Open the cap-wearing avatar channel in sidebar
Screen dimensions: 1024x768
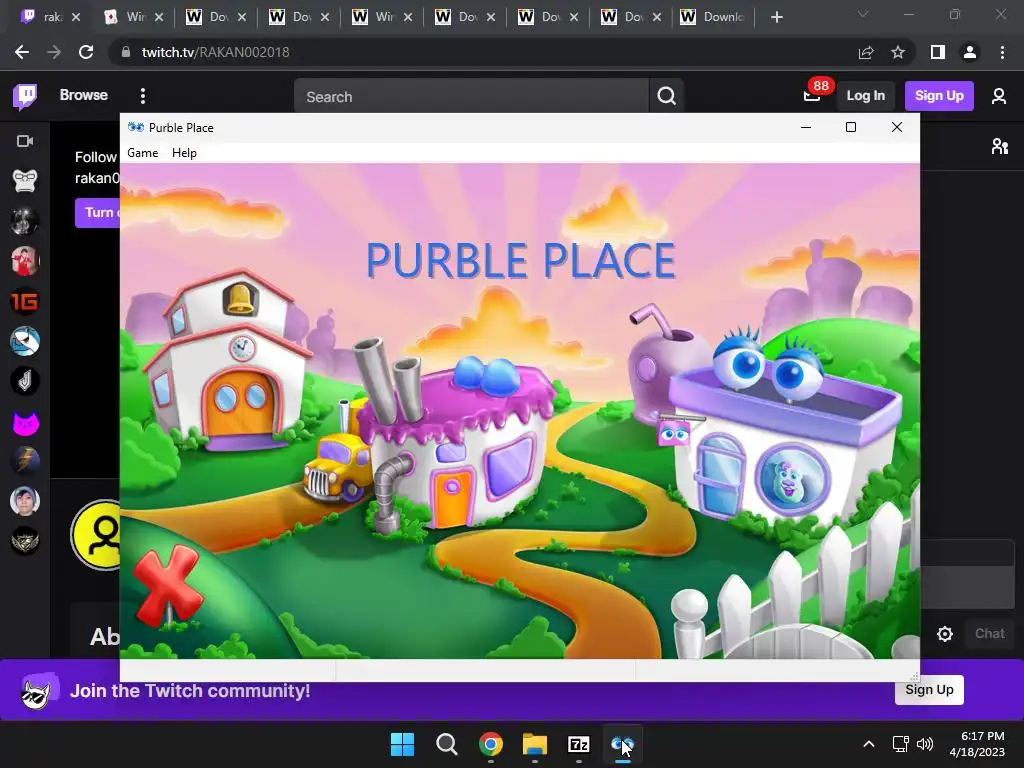point(25,501)
